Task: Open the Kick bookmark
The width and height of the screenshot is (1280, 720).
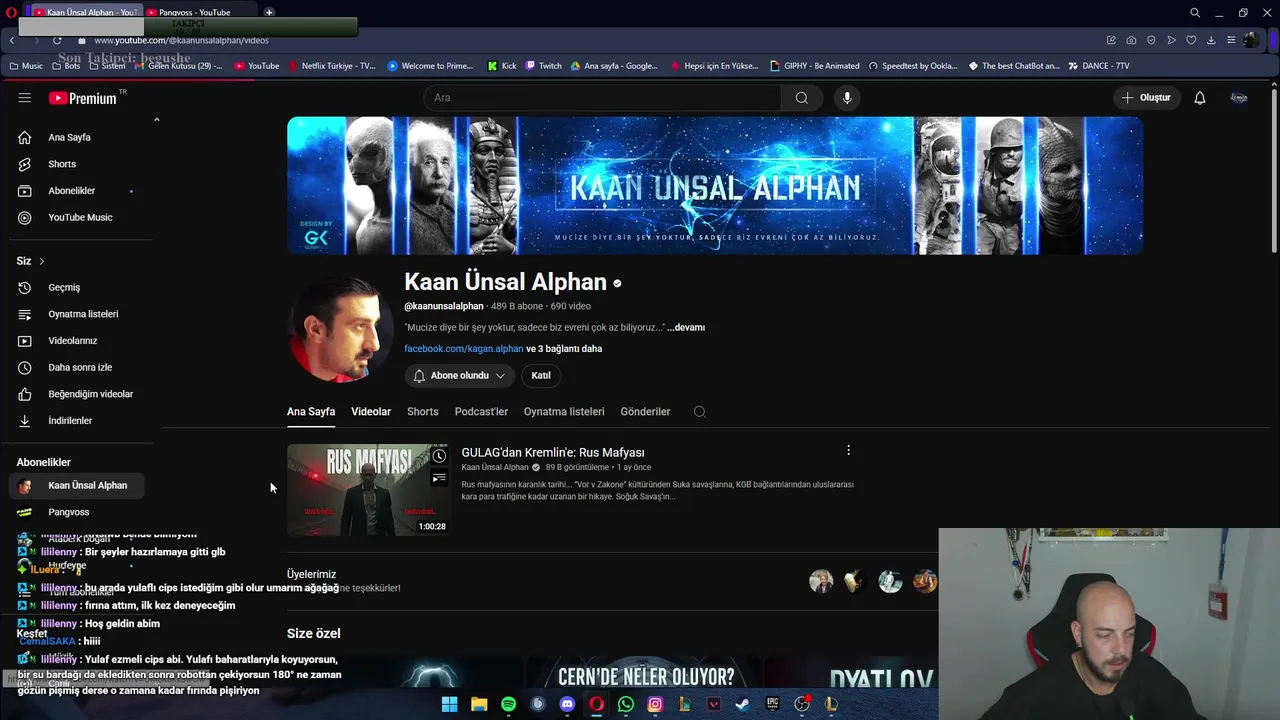Action: click(x=502, y=66)
